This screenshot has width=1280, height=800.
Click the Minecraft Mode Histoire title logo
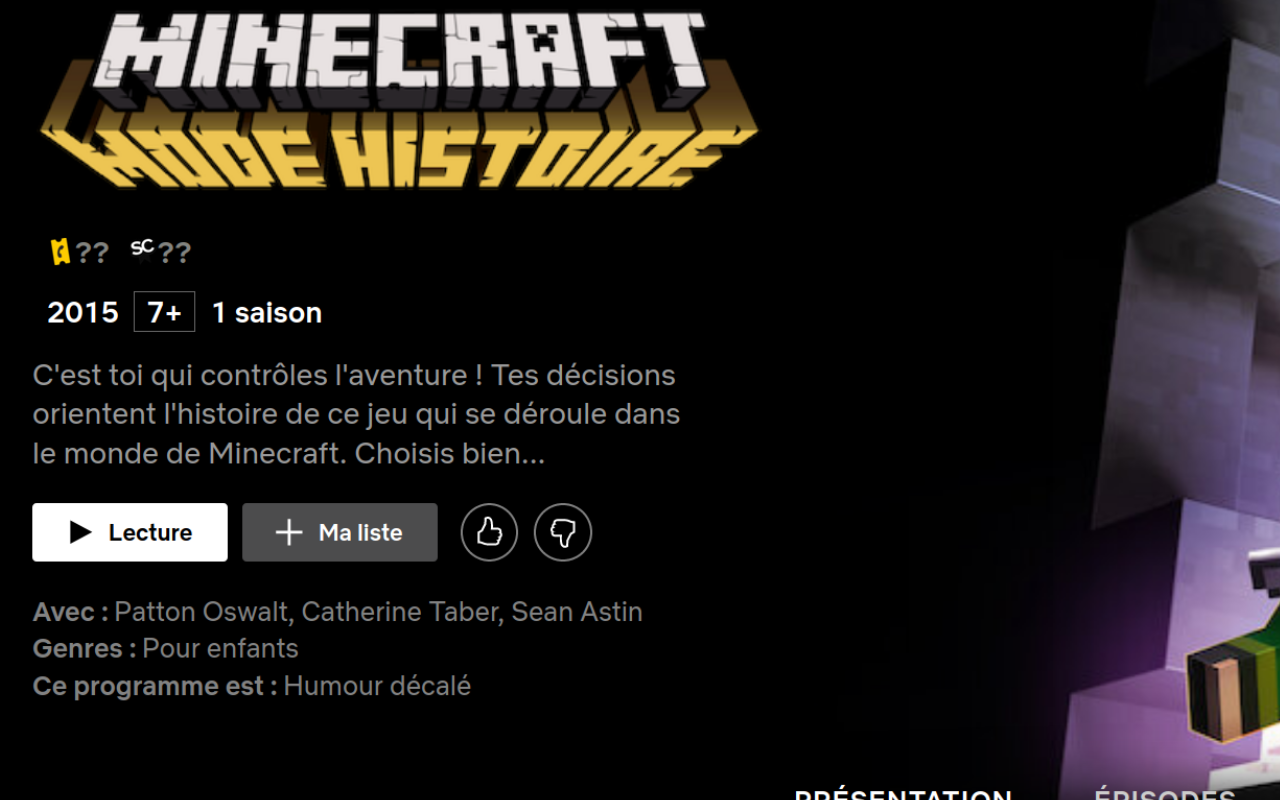pos(400,100)
